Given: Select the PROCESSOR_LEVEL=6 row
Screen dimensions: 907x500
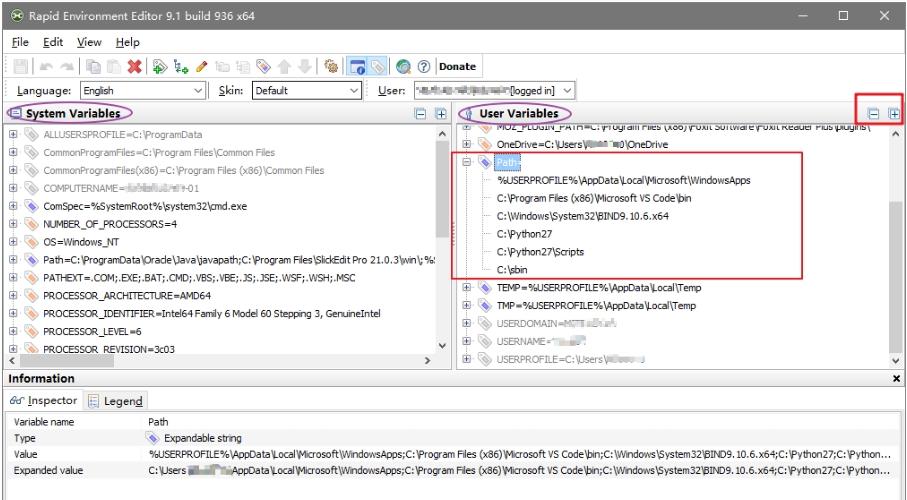Looking at the screenshot, I should tap(92, 332).
